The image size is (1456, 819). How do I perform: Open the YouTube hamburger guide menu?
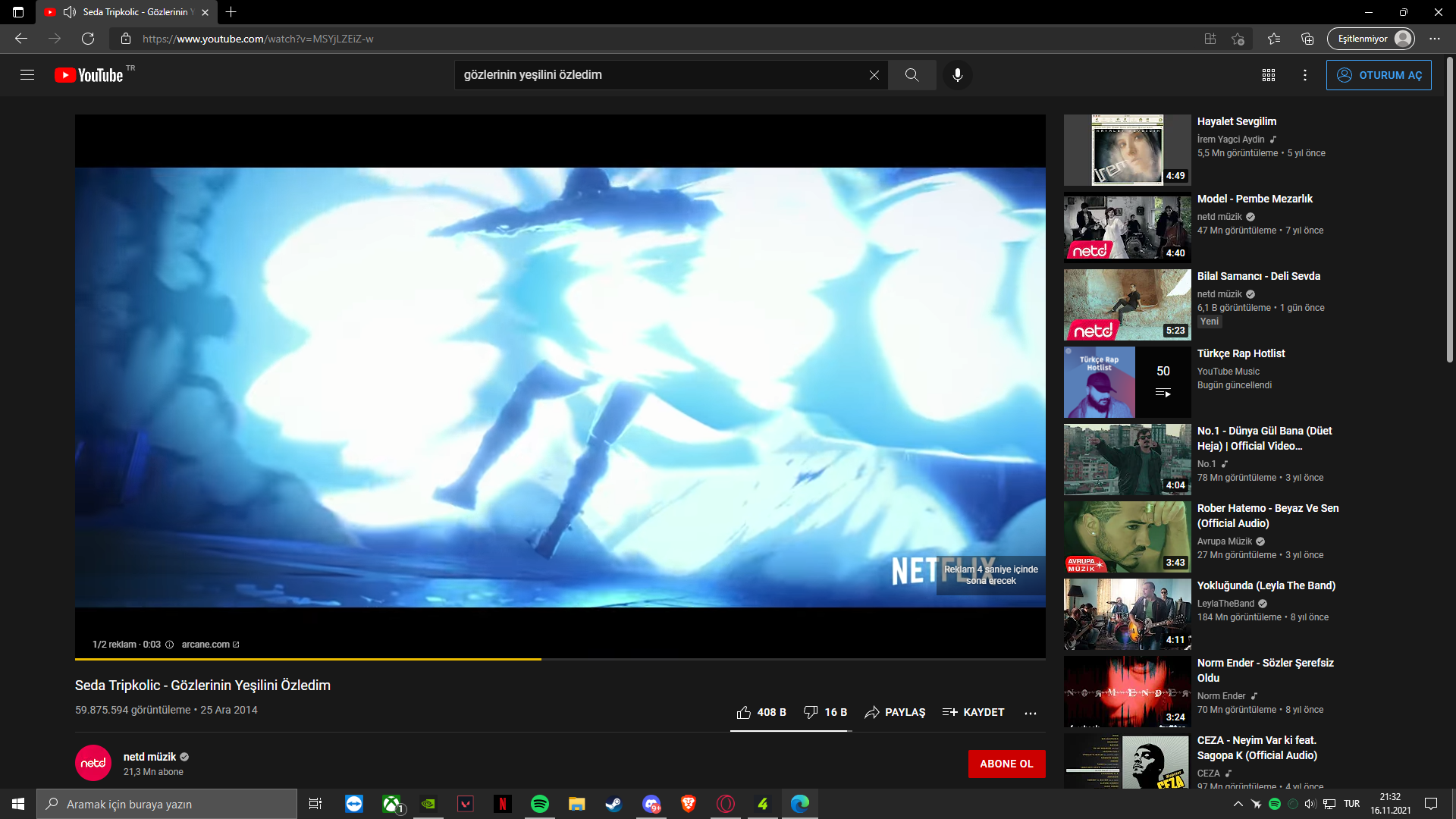(27, 75)
